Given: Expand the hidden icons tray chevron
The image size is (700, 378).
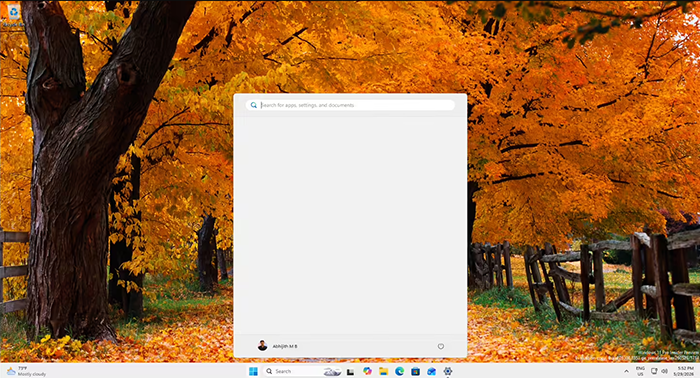Looking at the screenshot, I should [626, 371].
